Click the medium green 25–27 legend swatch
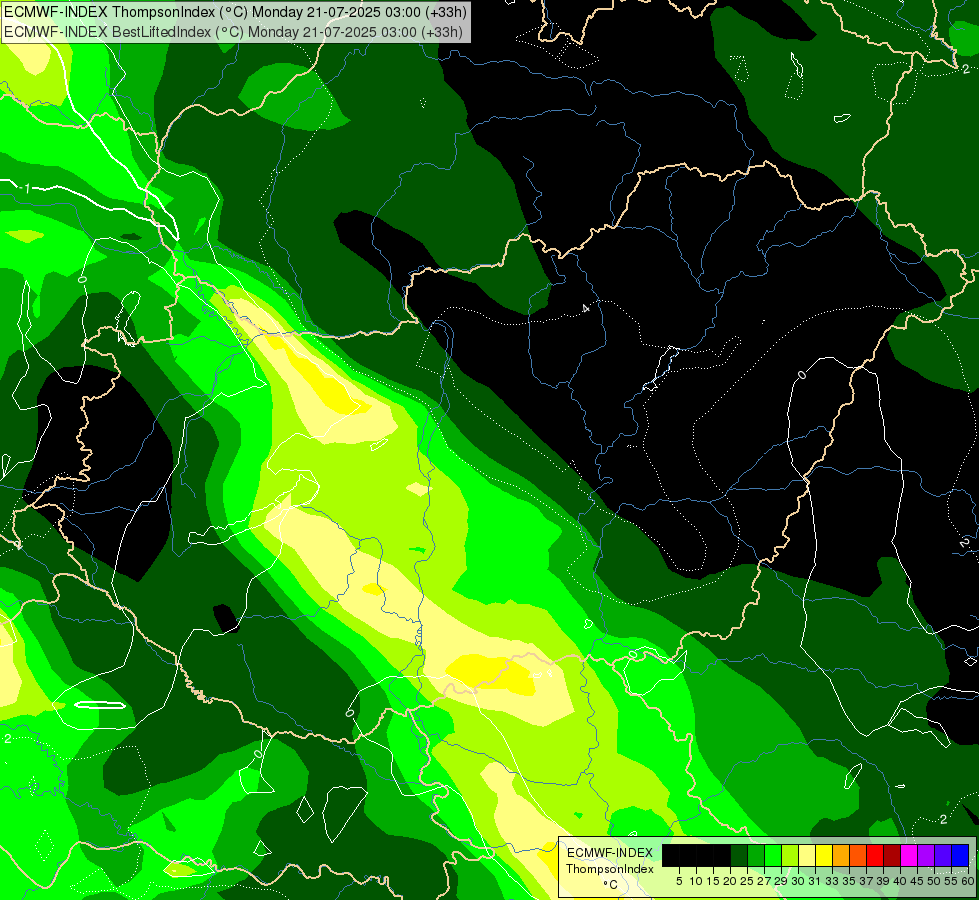 tap(756, 855)
